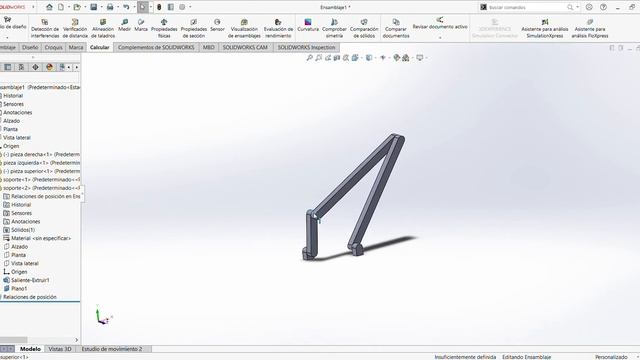The width and height of the screenshot is (640, 360).
Task: Run Evaluación de rendimiento
Action: (x=278, y=28)
